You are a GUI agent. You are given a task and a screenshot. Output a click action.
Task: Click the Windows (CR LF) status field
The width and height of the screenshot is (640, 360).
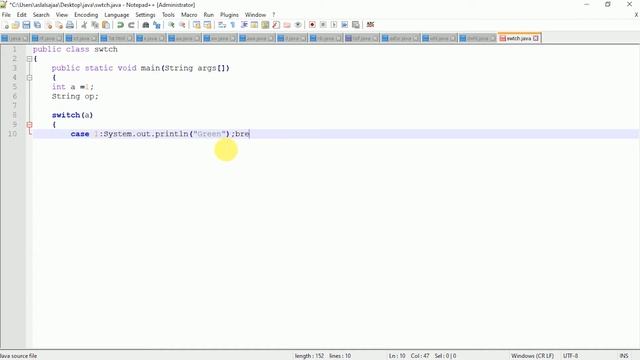pos(532,356)
